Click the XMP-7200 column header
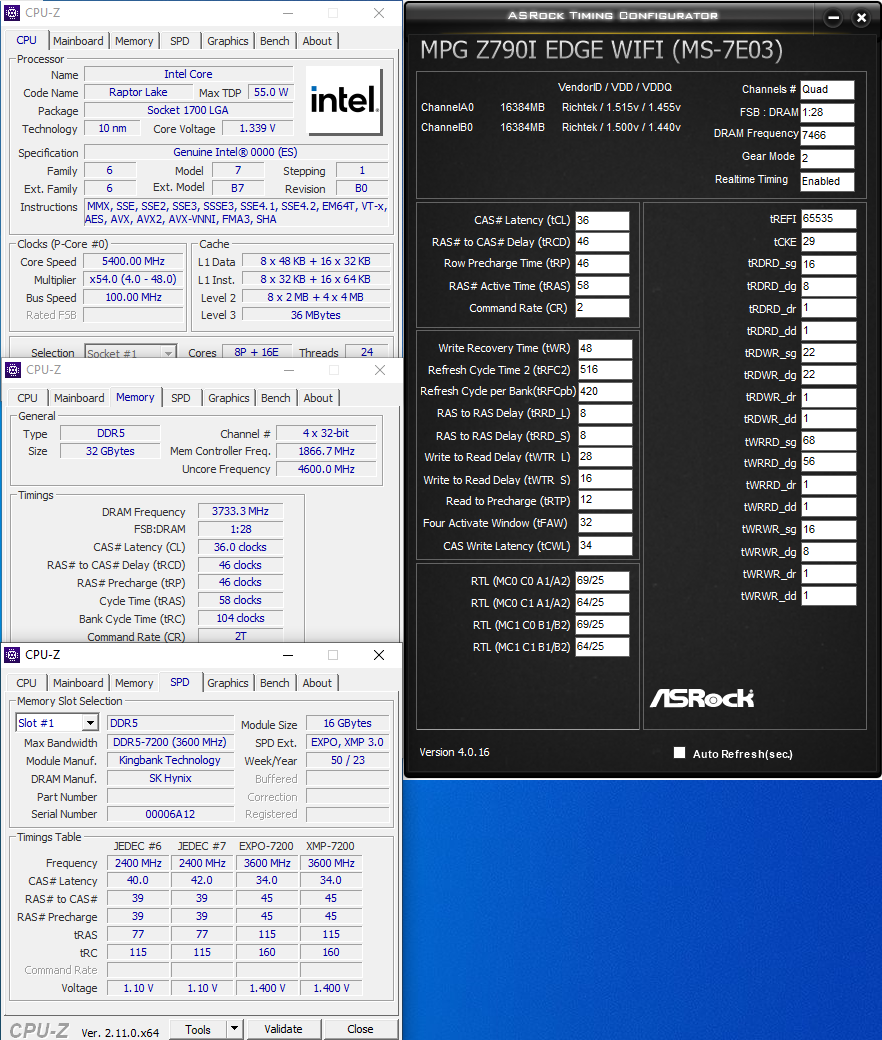 click(330, 846)
